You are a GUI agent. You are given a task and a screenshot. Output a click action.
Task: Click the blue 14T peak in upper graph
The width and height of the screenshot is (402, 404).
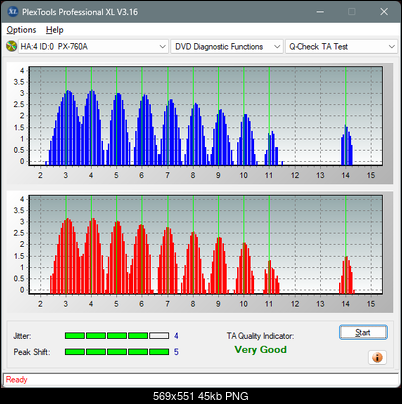coord(347,145)
